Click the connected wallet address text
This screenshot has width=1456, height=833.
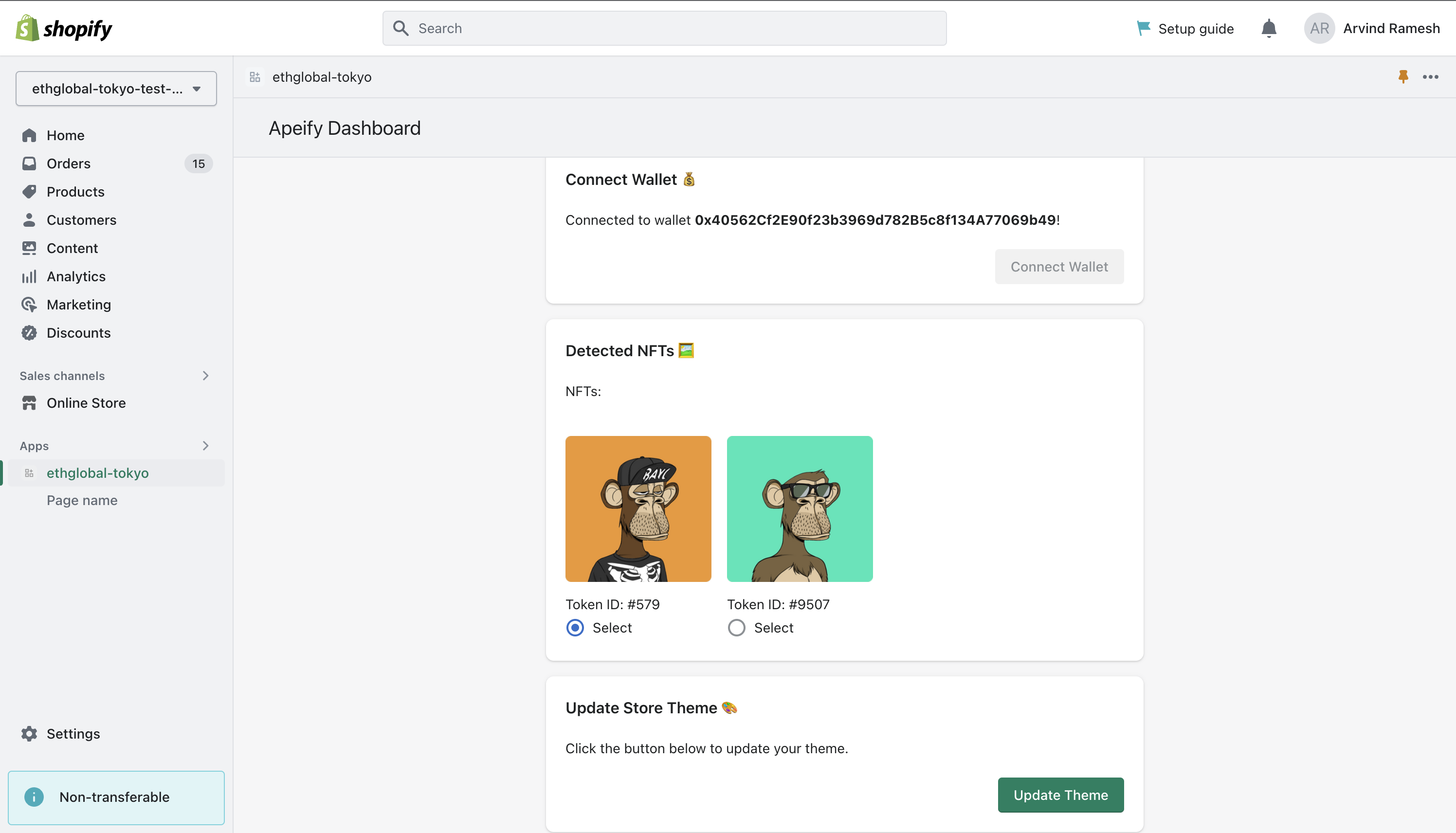pos(875,220)
